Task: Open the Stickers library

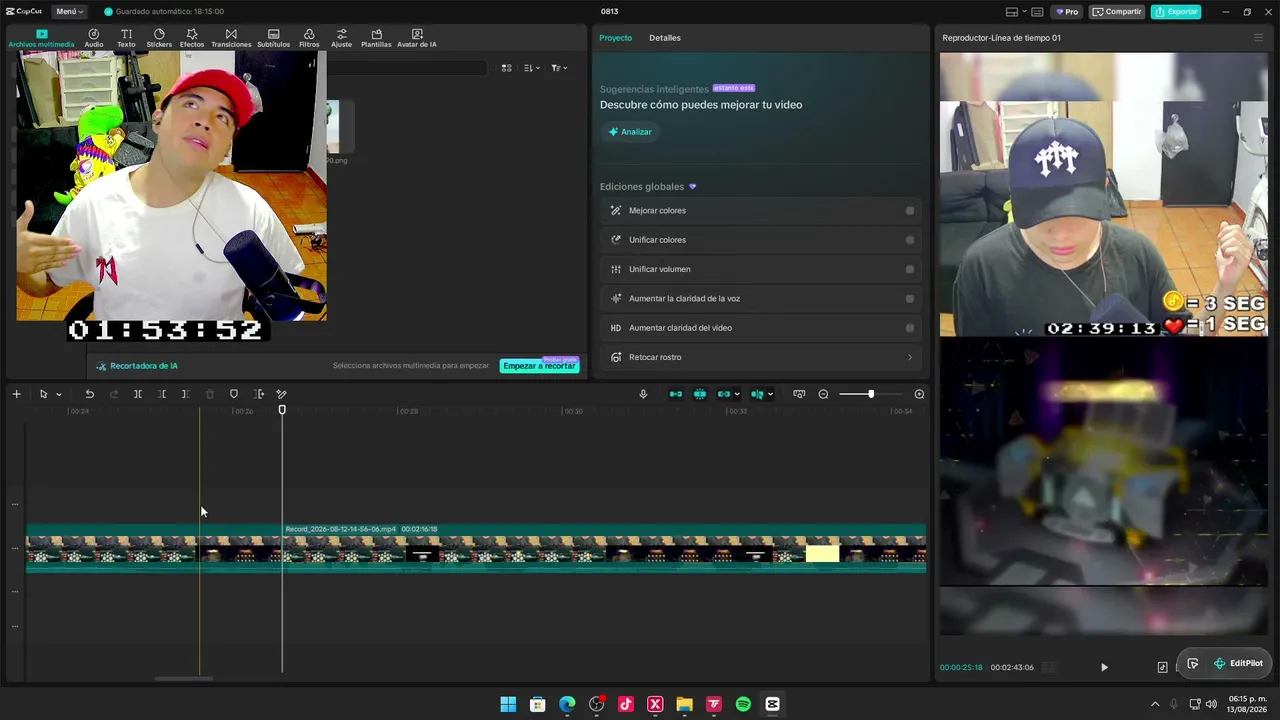Action: click(159, 38)
